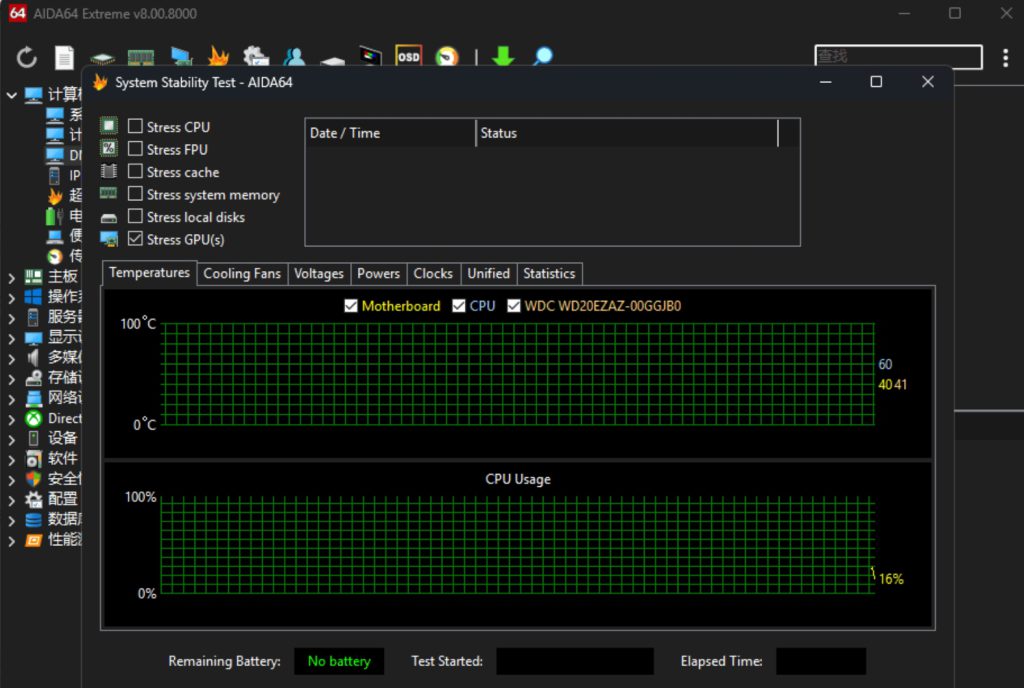
Task: Uncheck the Stress GPU(s) checkbox
Action: [135, 239]
